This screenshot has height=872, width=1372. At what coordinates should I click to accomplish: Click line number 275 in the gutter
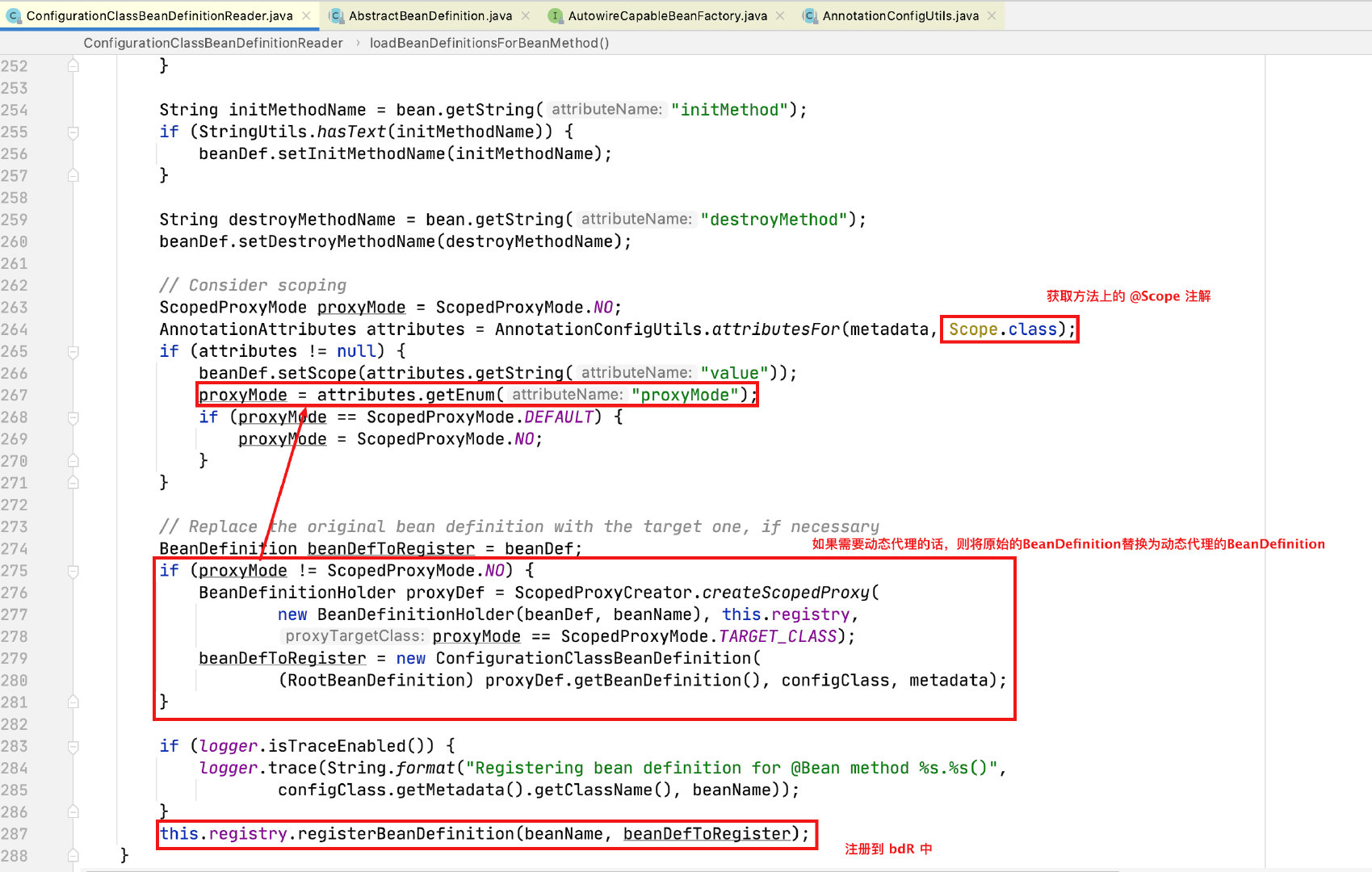click(15, 571)
